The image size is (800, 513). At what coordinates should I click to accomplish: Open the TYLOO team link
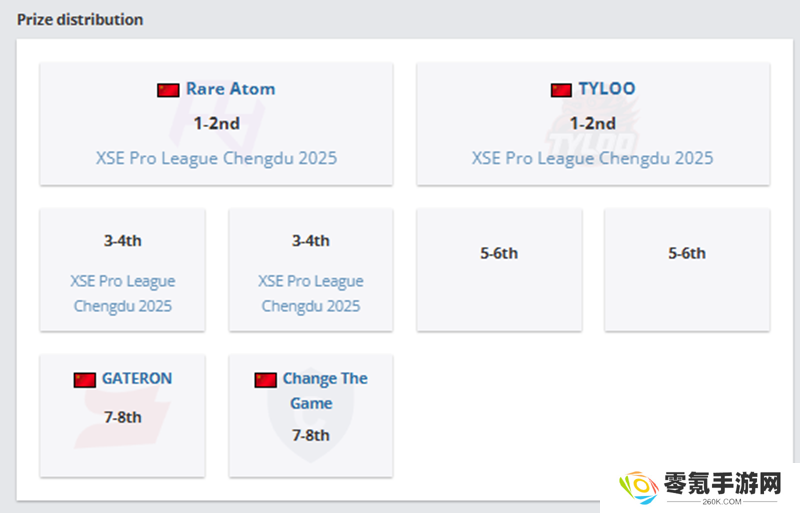pyautogui.click(x=607, y=89)
